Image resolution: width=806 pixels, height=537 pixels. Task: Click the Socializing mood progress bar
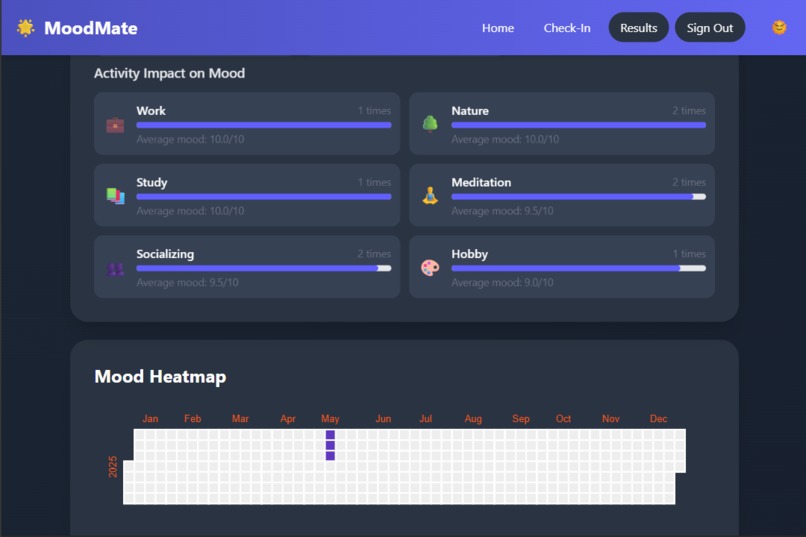tap(264, 268)
